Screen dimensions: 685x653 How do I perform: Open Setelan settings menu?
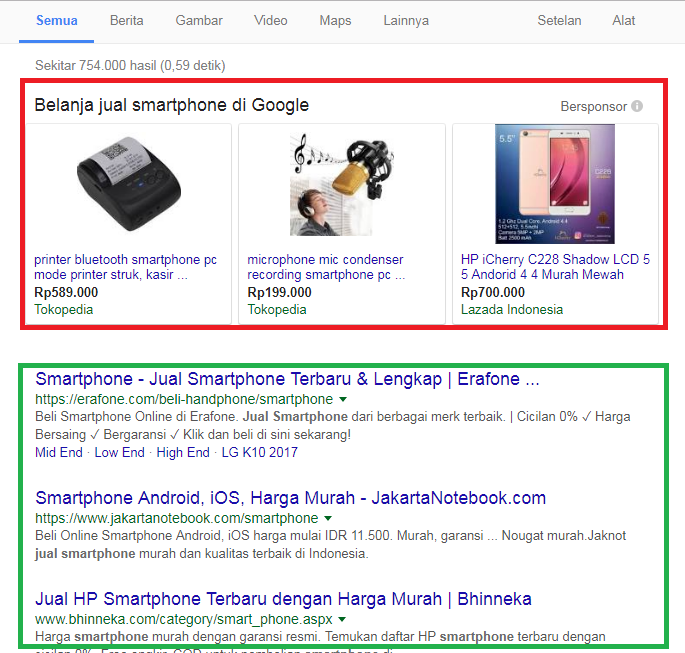coord(559,21)
